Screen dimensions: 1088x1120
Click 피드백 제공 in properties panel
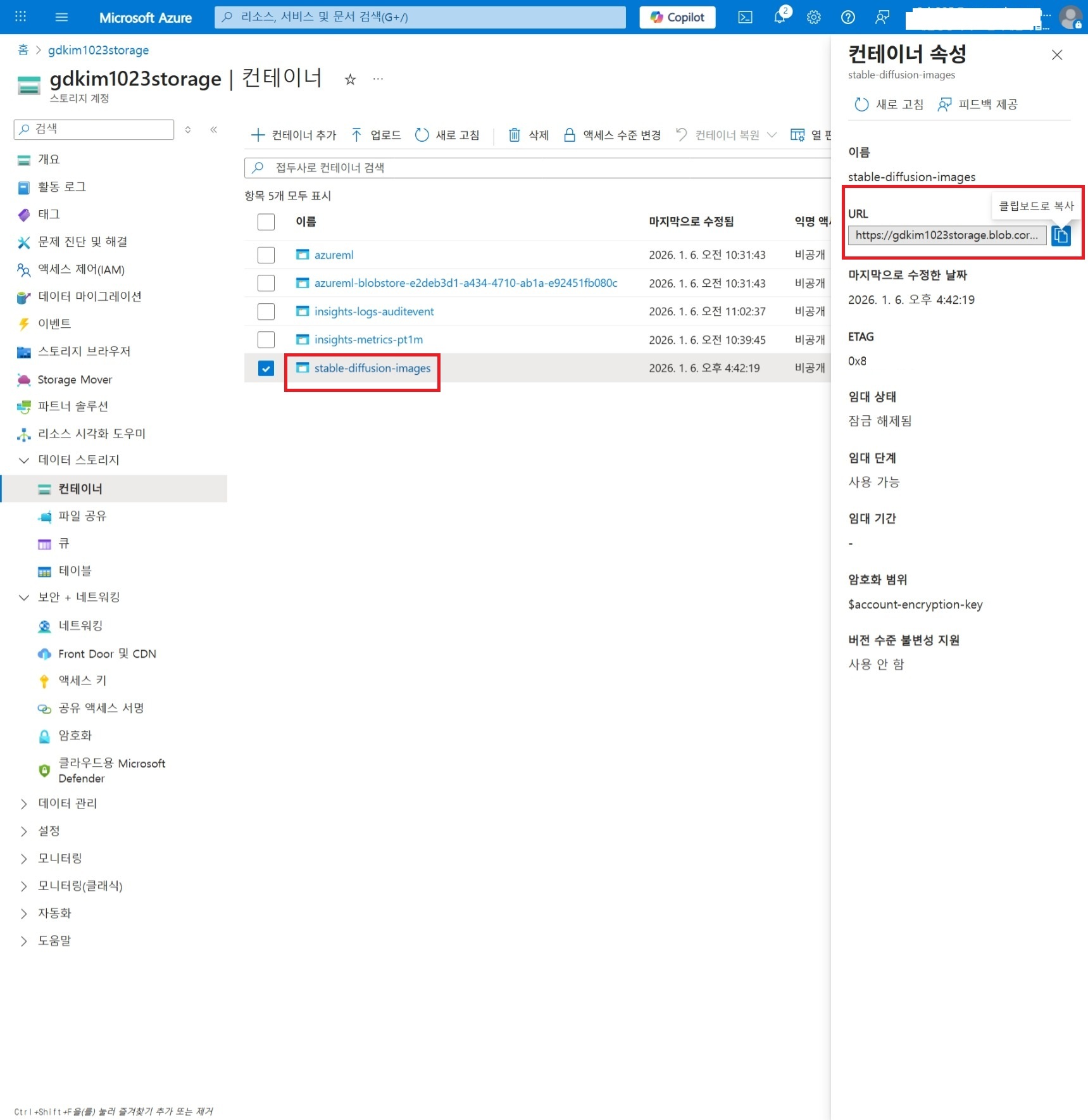(977, 104)
